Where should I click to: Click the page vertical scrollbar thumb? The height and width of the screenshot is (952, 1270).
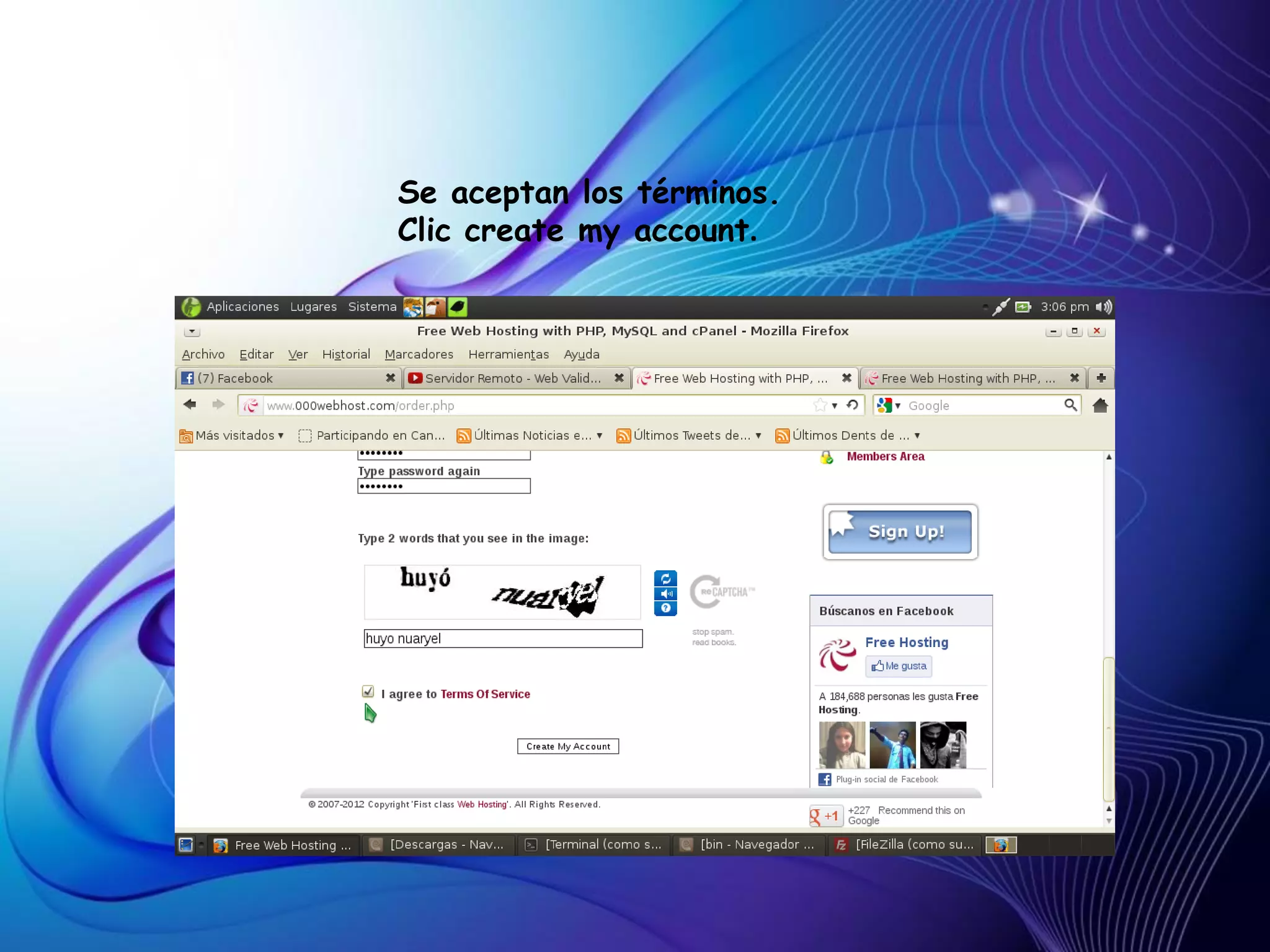(1109, 729)
